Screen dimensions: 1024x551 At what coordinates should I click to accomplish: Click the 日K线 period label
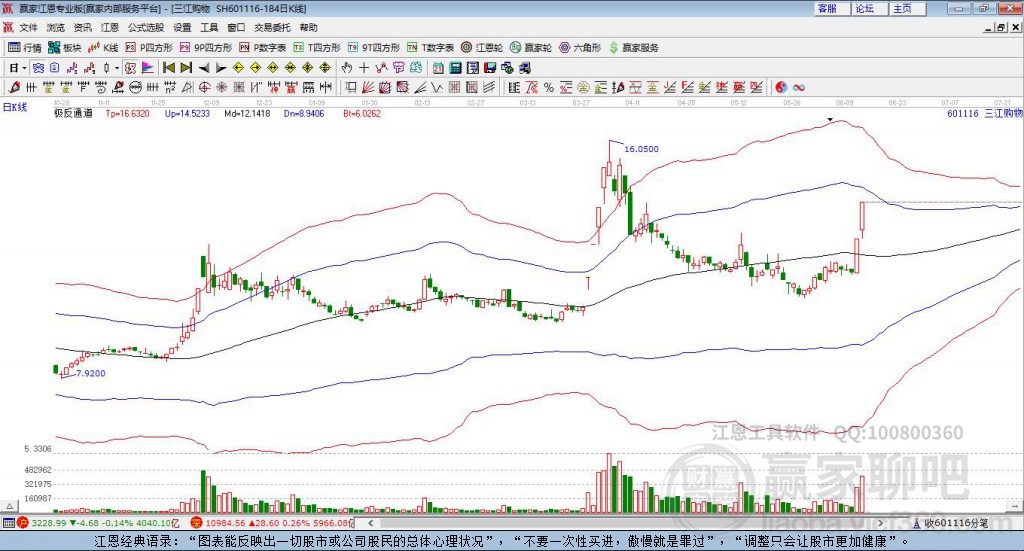point(14,107)
